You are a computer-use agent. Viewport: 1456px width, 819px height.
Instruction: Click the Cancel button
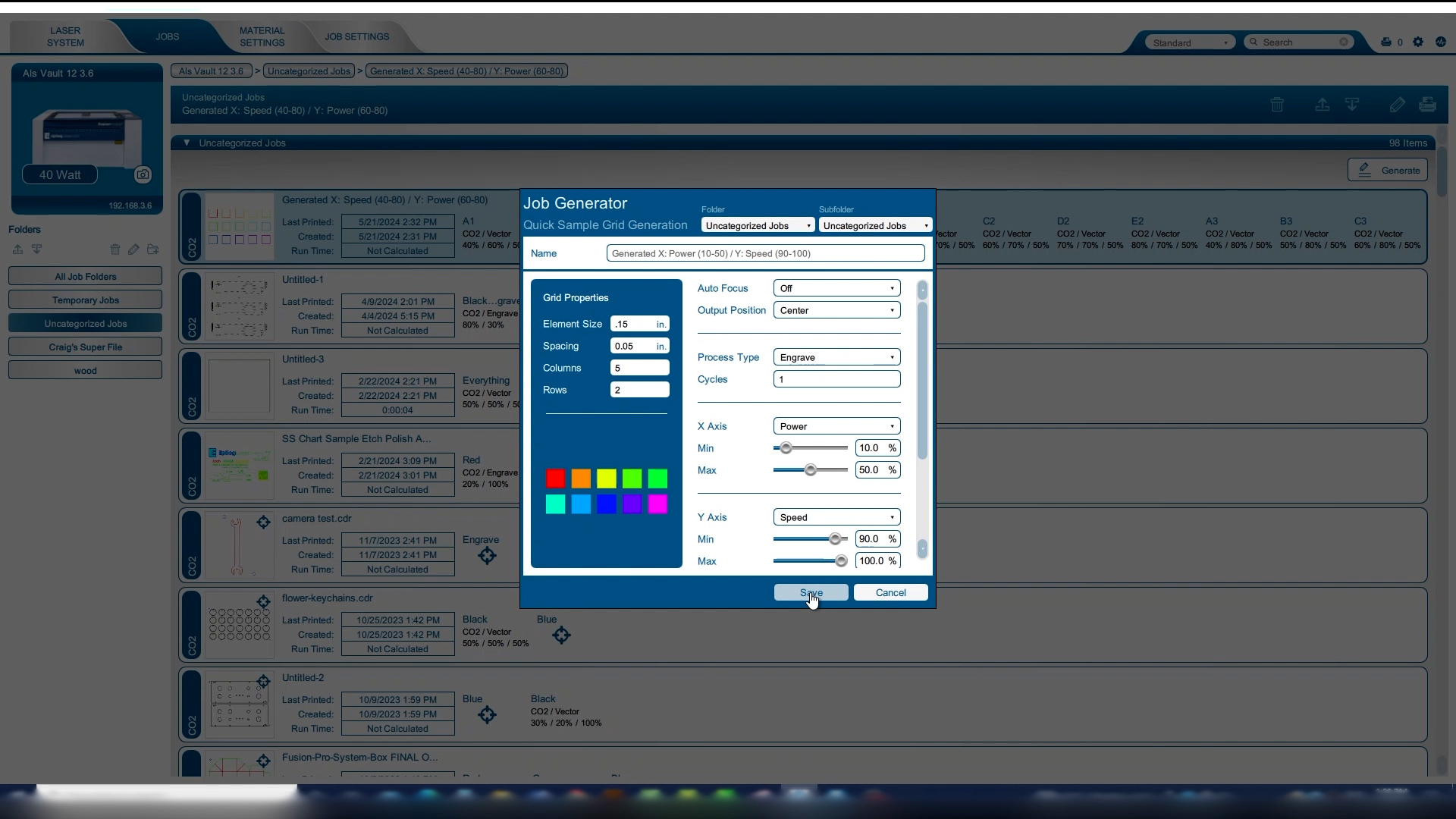[x=890, y=592]
